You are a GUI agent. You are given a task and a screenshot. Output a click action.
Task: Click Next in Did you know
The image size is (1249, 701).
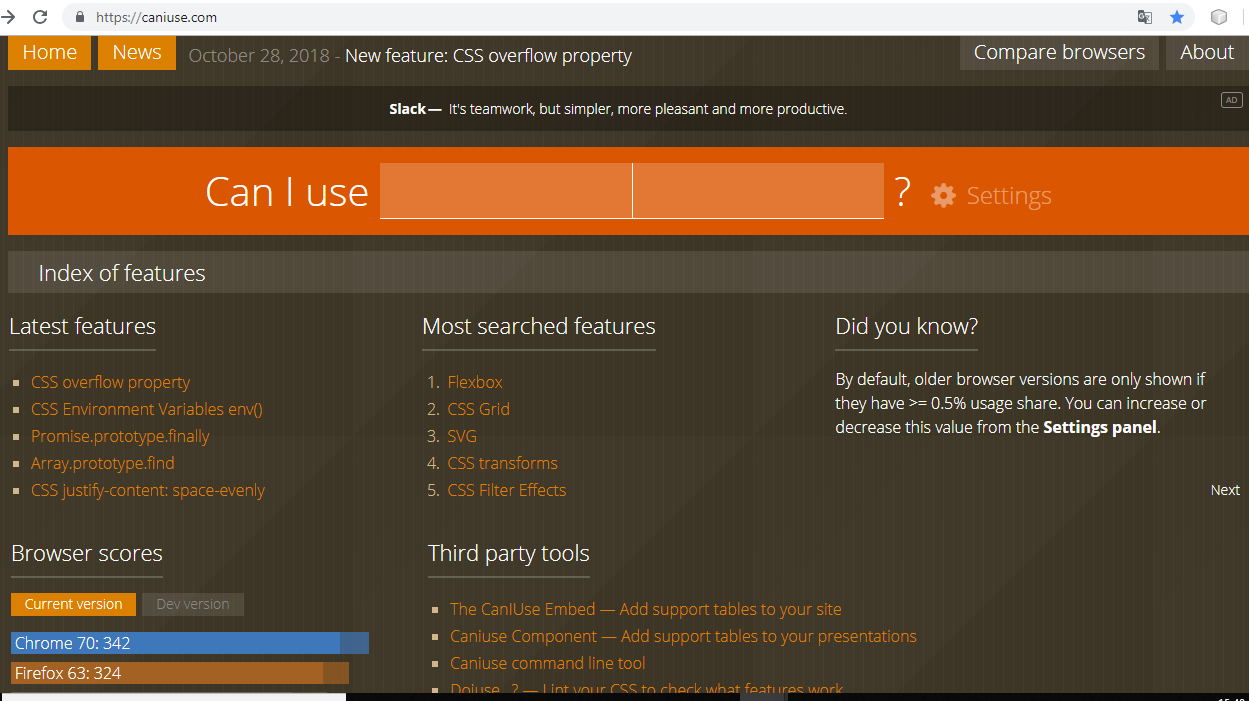tap(1225, 490)
